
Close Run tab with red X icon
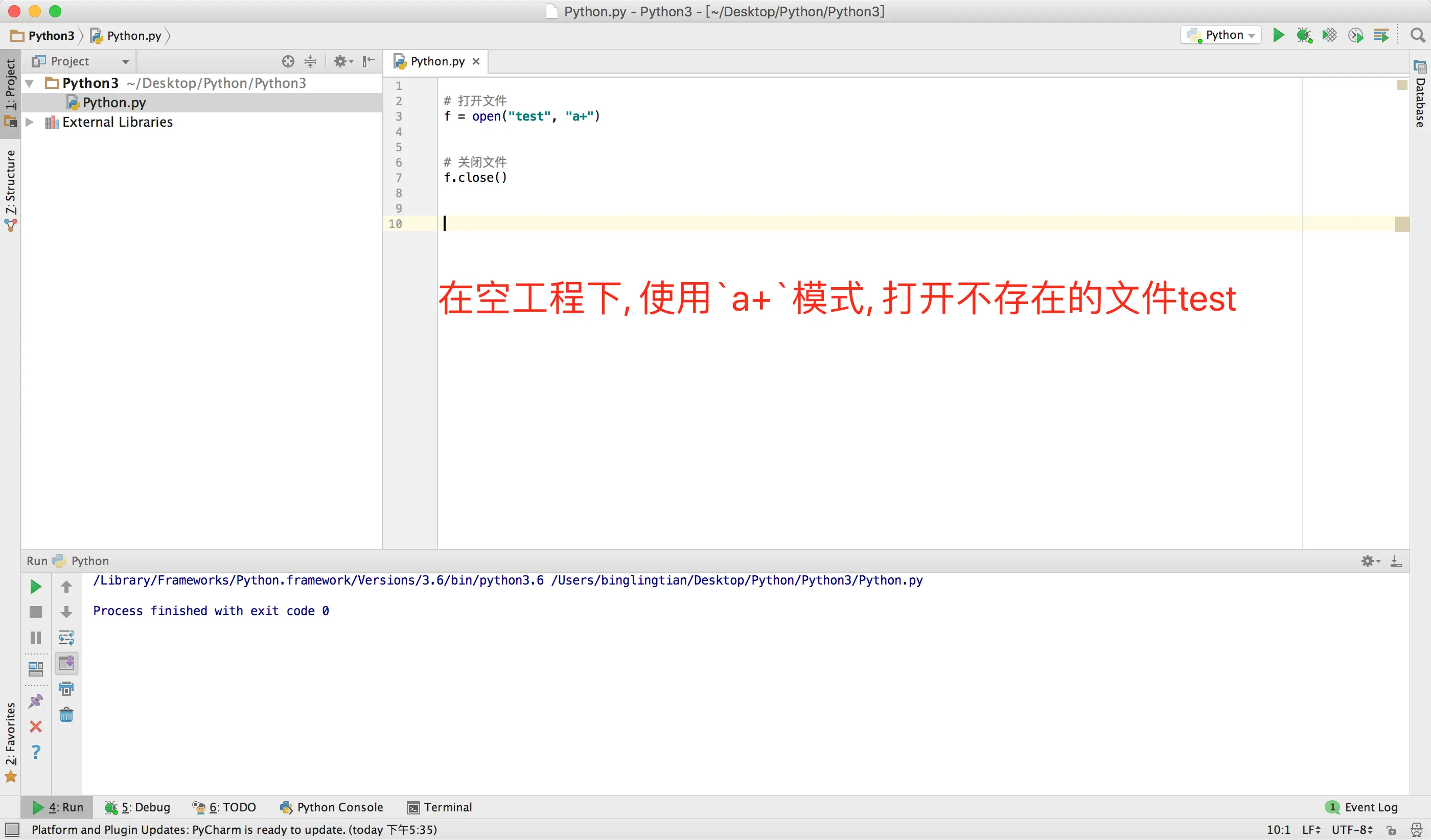(35, 727)
